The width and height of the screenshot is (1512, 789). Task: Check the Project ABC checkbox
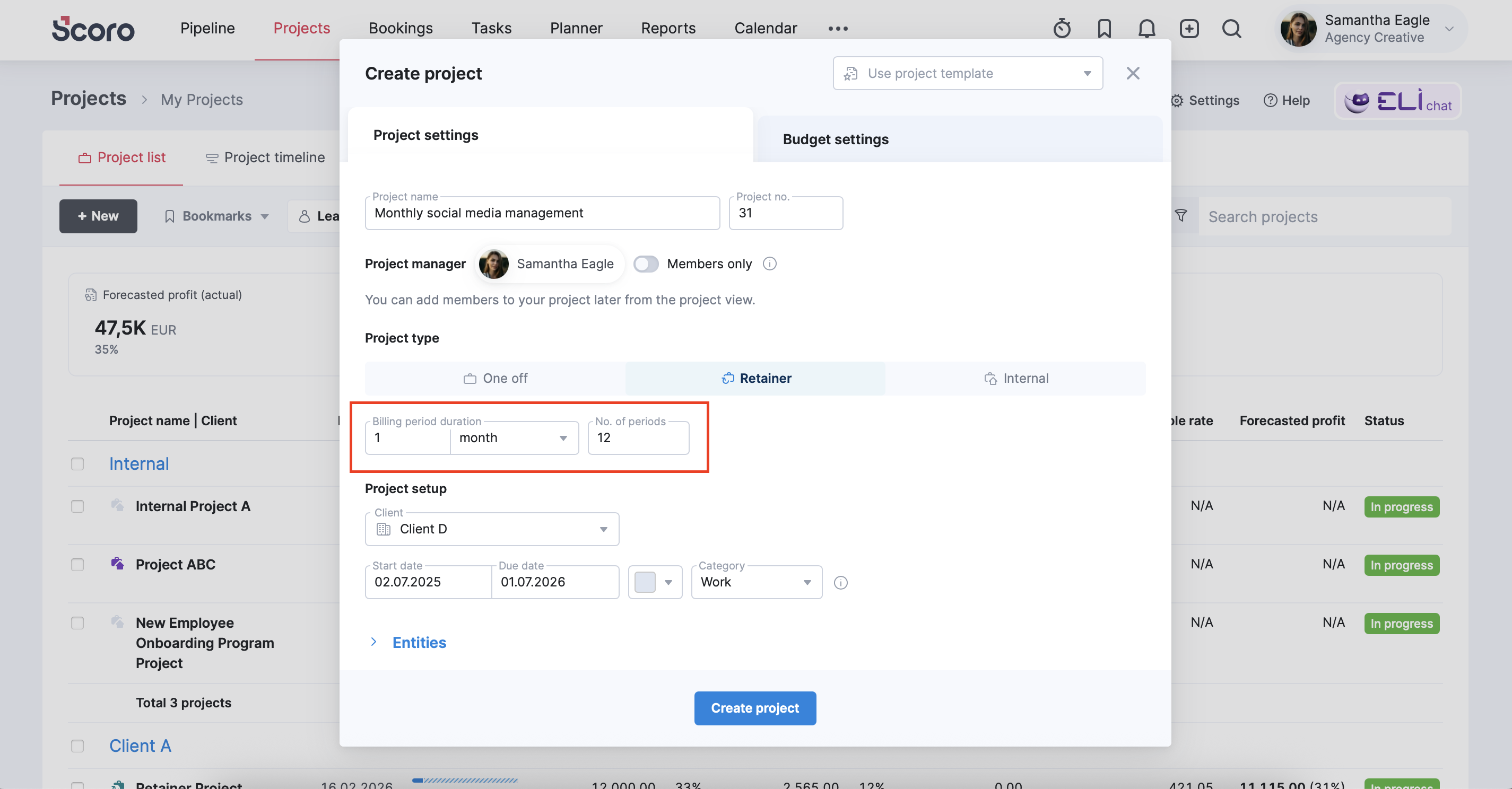[77, 564]
